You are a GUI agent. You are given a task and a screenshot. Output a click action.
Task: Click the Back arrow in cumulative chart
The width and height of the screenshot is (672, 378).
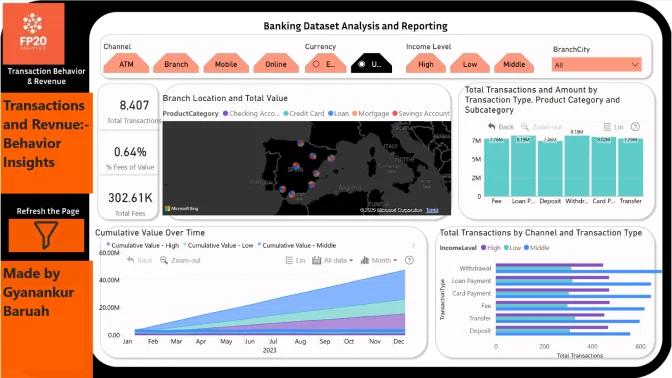131,260
